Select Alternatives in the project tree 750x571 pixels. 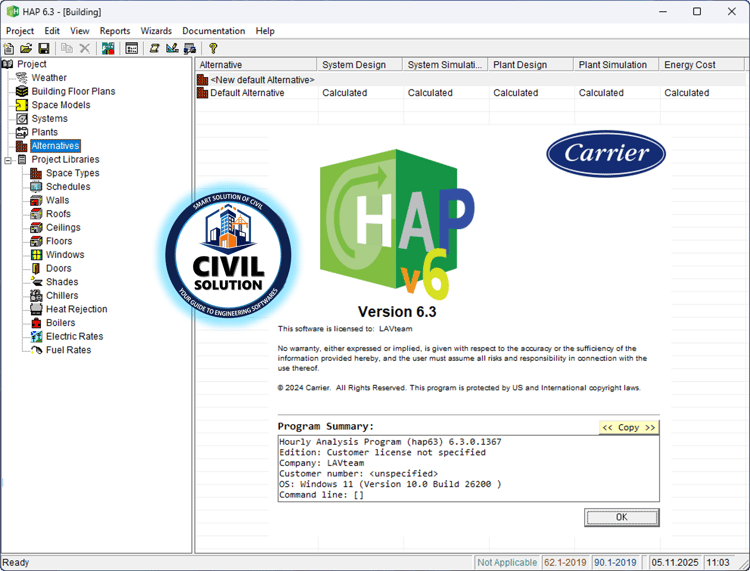click(55, 146)
